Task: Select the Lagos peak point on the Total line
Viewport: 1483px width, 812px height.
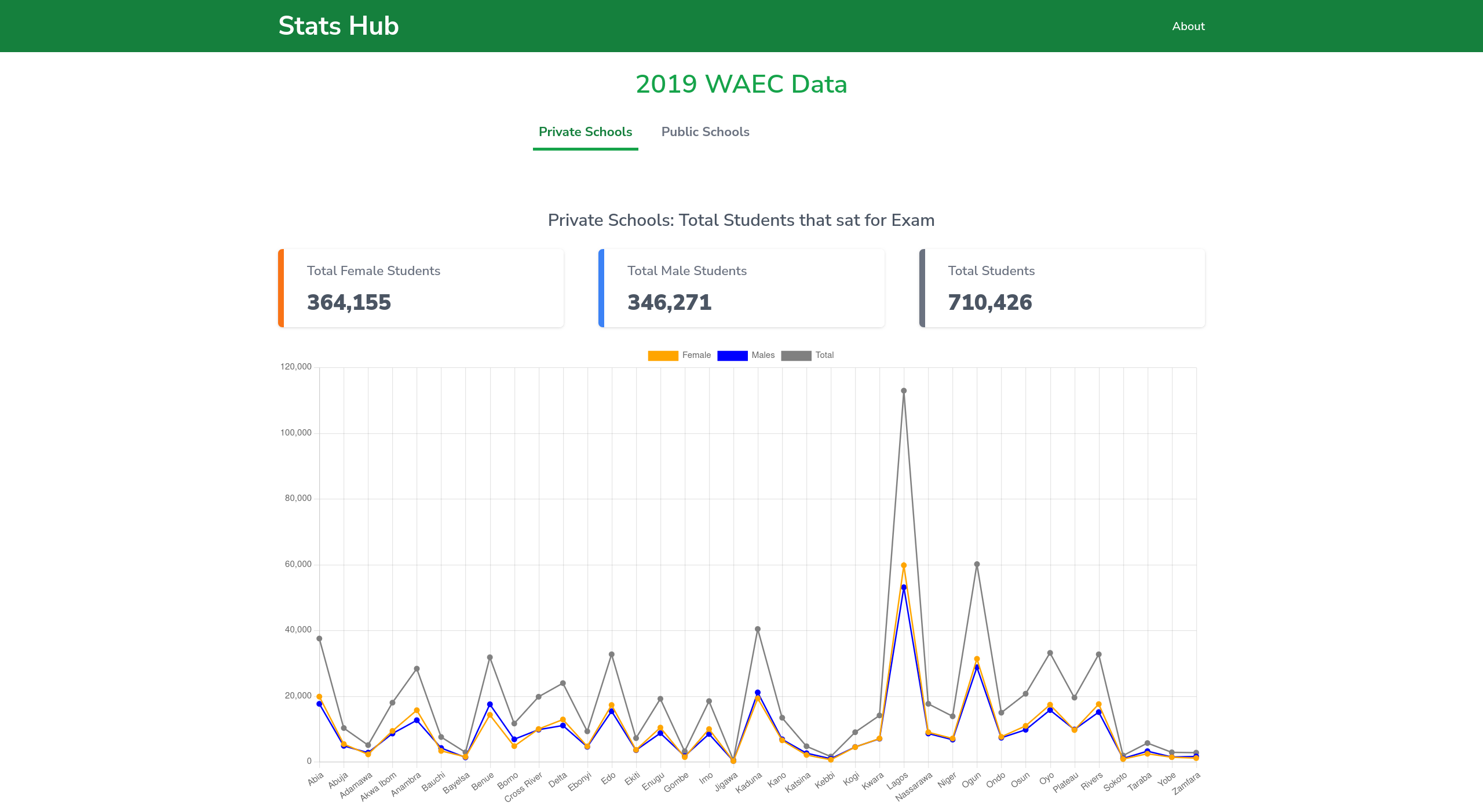Action: (904, 390)
